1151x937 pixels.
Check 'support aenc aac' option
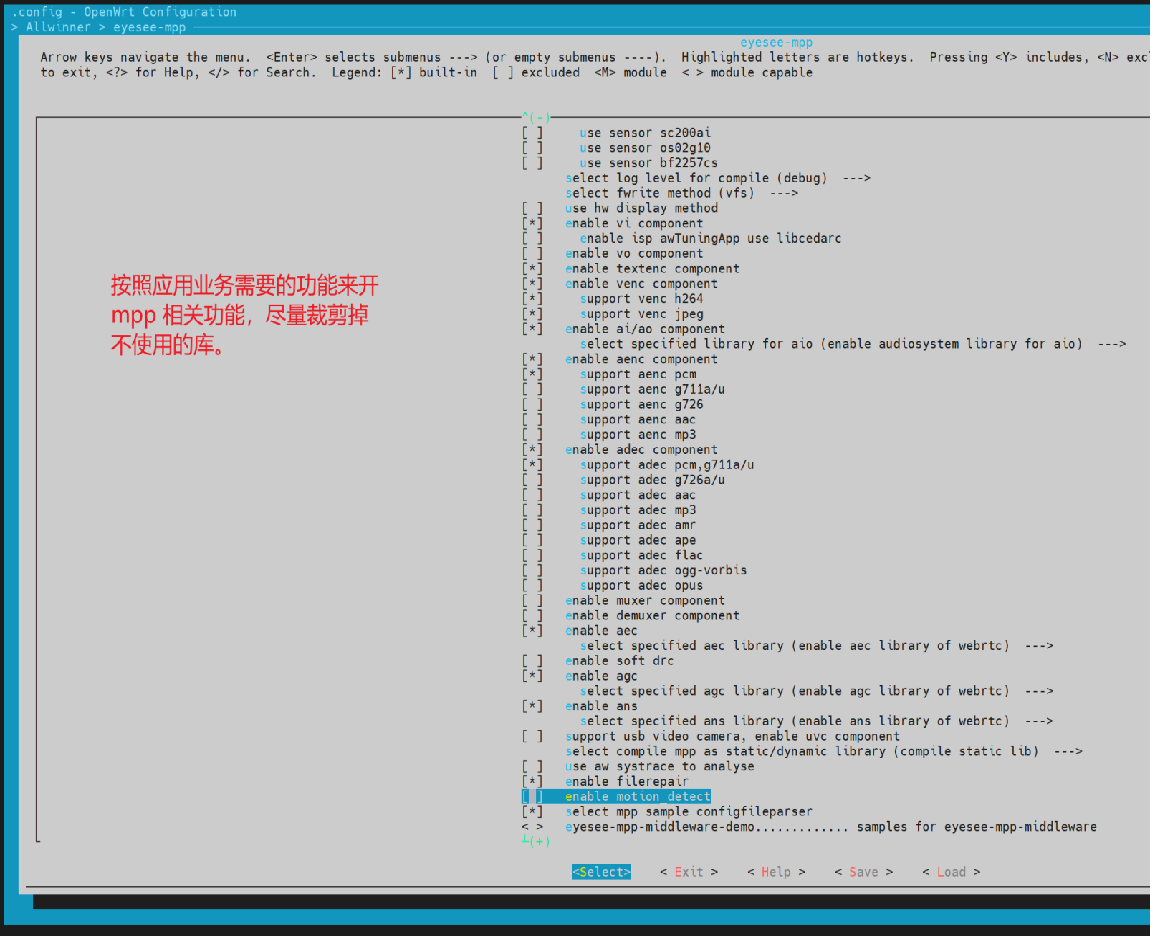click(x=532, y=420)
